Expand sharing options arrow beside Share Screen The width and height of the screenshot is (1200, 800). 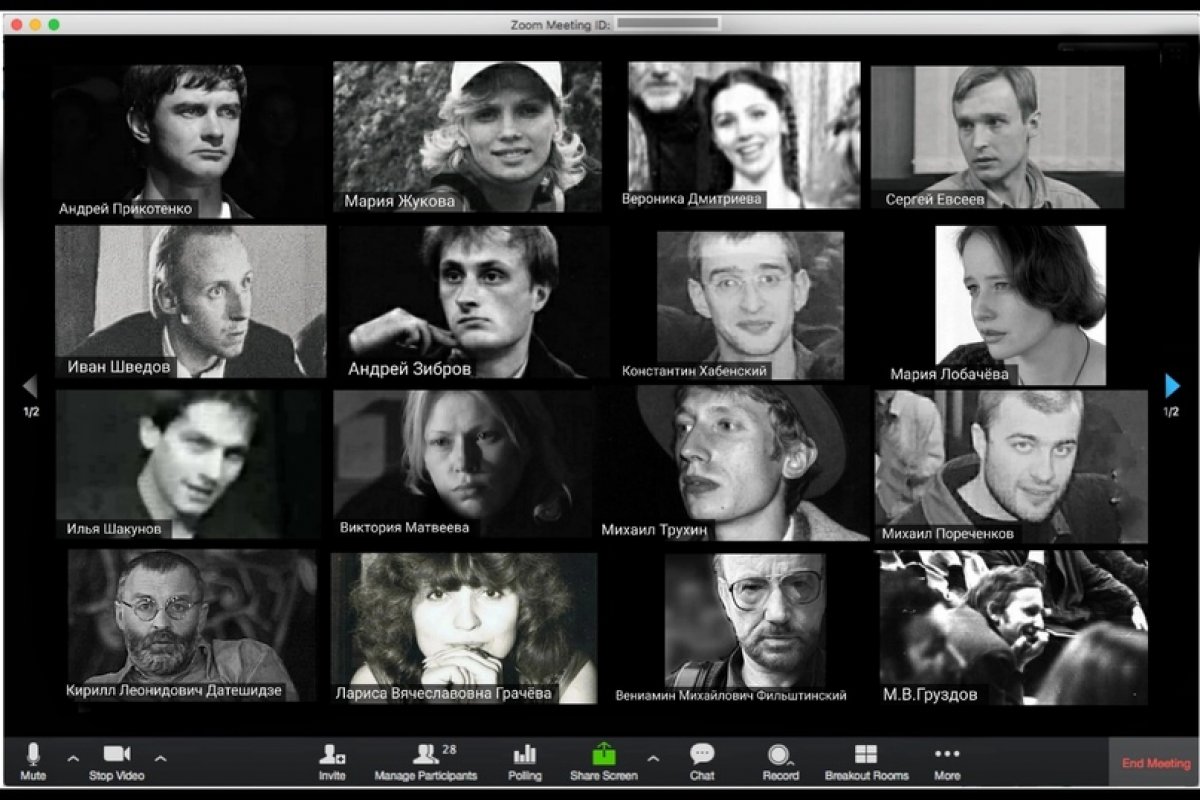[x=653, y=757]
